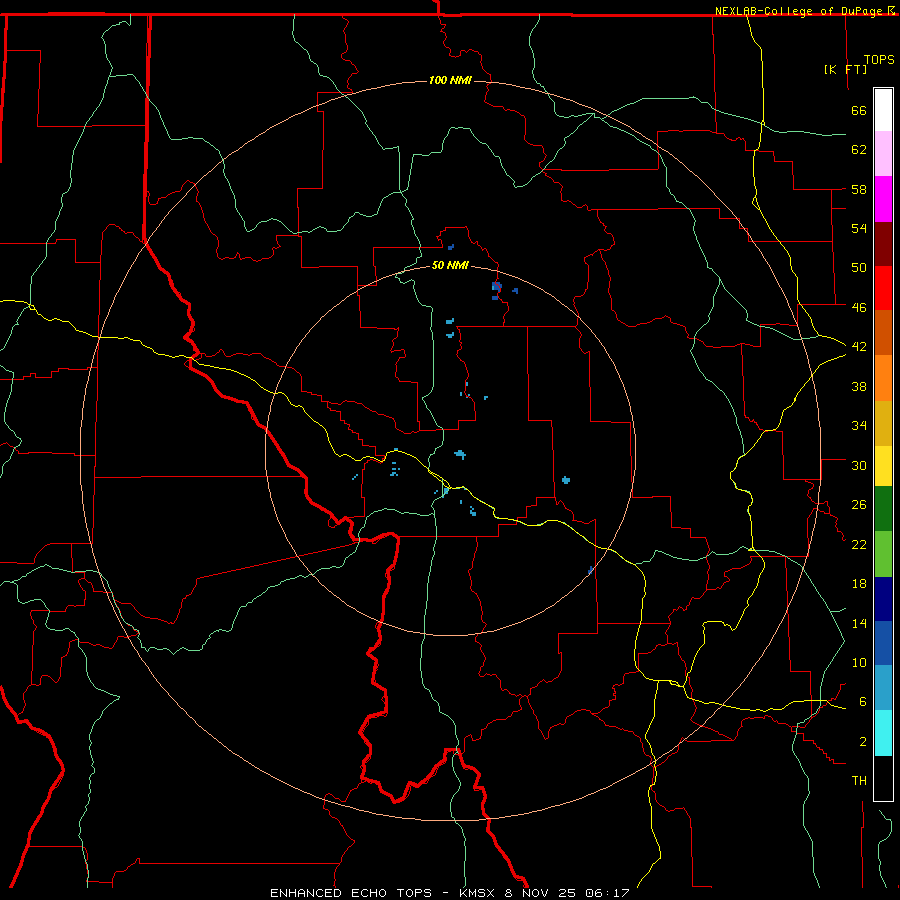This screenshot has width=900, height=900.
Task: Click the "2" legend value
Action: click(863, 742)
